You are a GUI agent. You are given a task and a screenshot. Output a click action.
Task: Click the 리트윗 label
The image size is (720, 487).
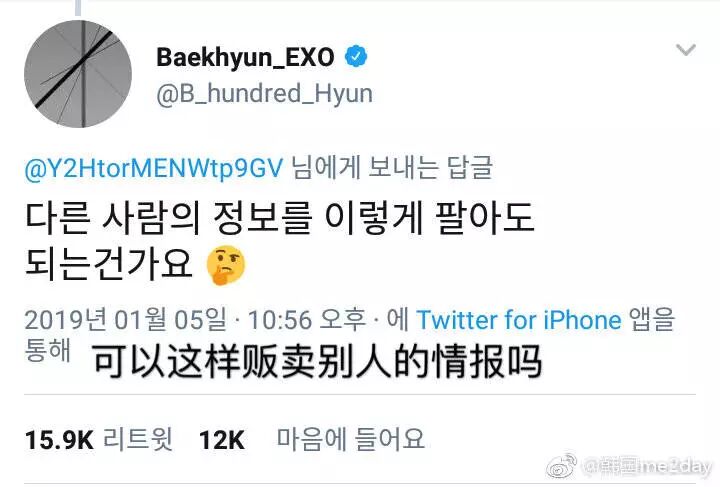(138, 439)
